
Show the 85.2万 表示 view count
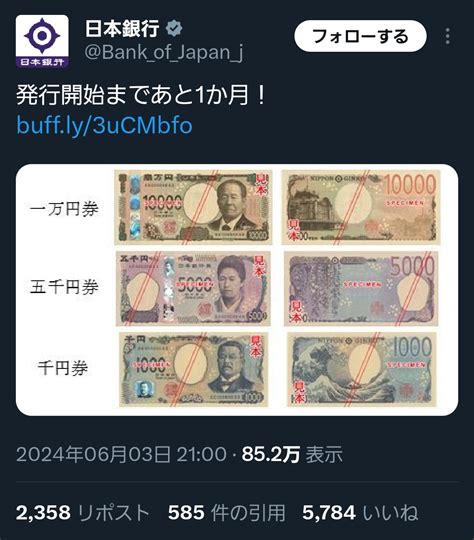pyautogui.click(x=292, y=454)
